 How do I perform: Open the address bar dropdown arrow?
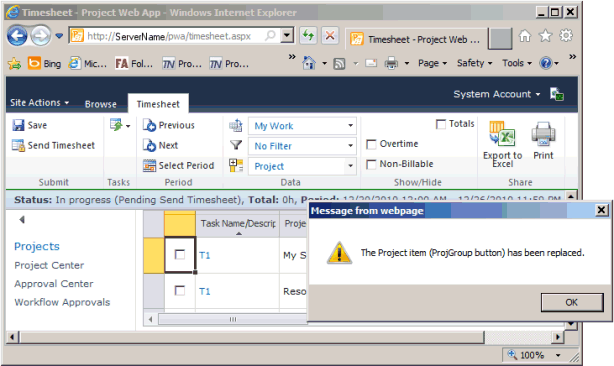[287, 36]
